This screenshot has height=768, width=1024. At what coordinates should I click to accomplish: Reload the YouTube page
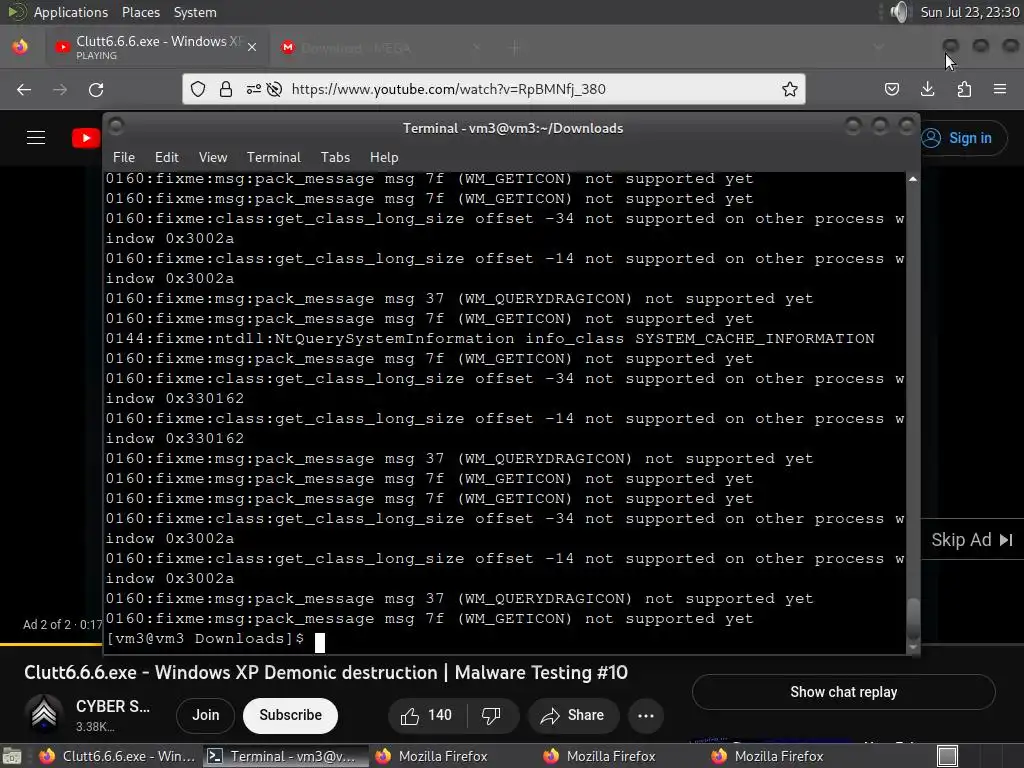pyautogui.click(x=96, y=89)
